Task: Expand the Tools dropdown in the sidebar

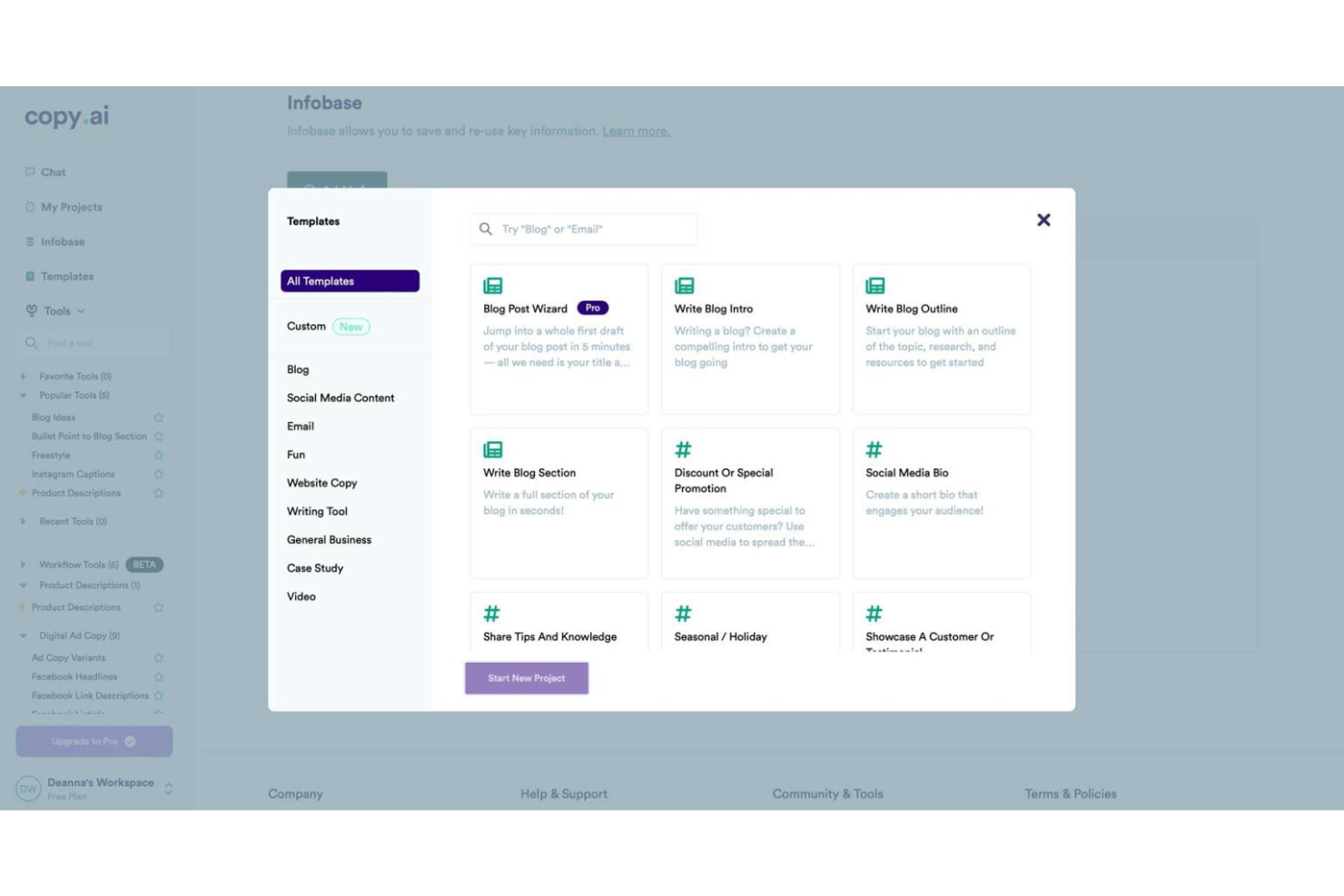Action: (x=79, y=310)
